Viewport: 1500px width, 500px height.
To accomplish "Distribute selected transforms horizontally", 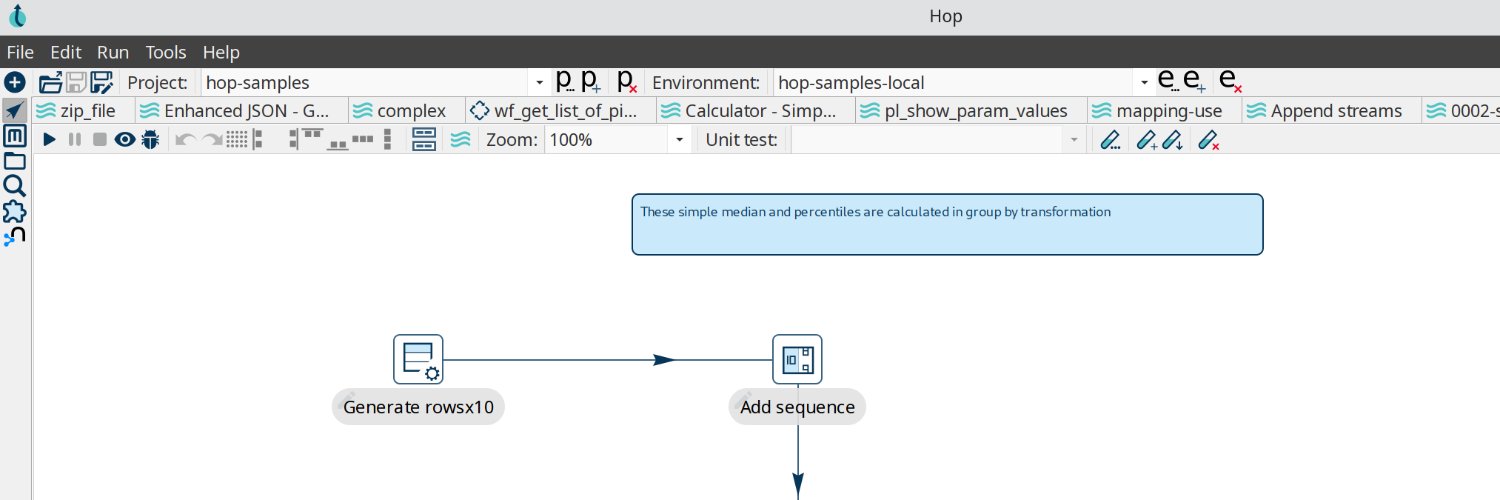I will pyautogui.click(x=365, y=140).
